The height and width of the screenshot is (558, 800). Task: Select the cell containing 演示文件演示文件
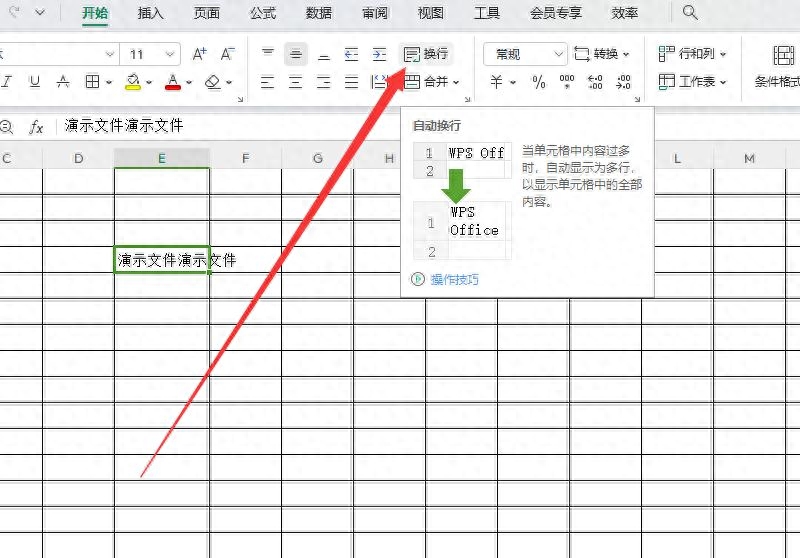(162, 260)
